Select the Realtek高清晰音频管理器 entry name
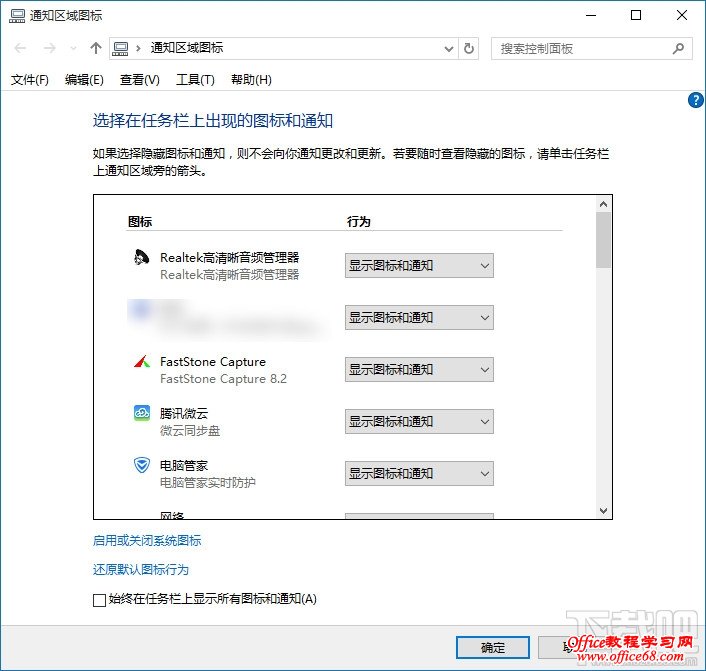The width and height of the screenshot is (706, 671). [x=230, y=258]
